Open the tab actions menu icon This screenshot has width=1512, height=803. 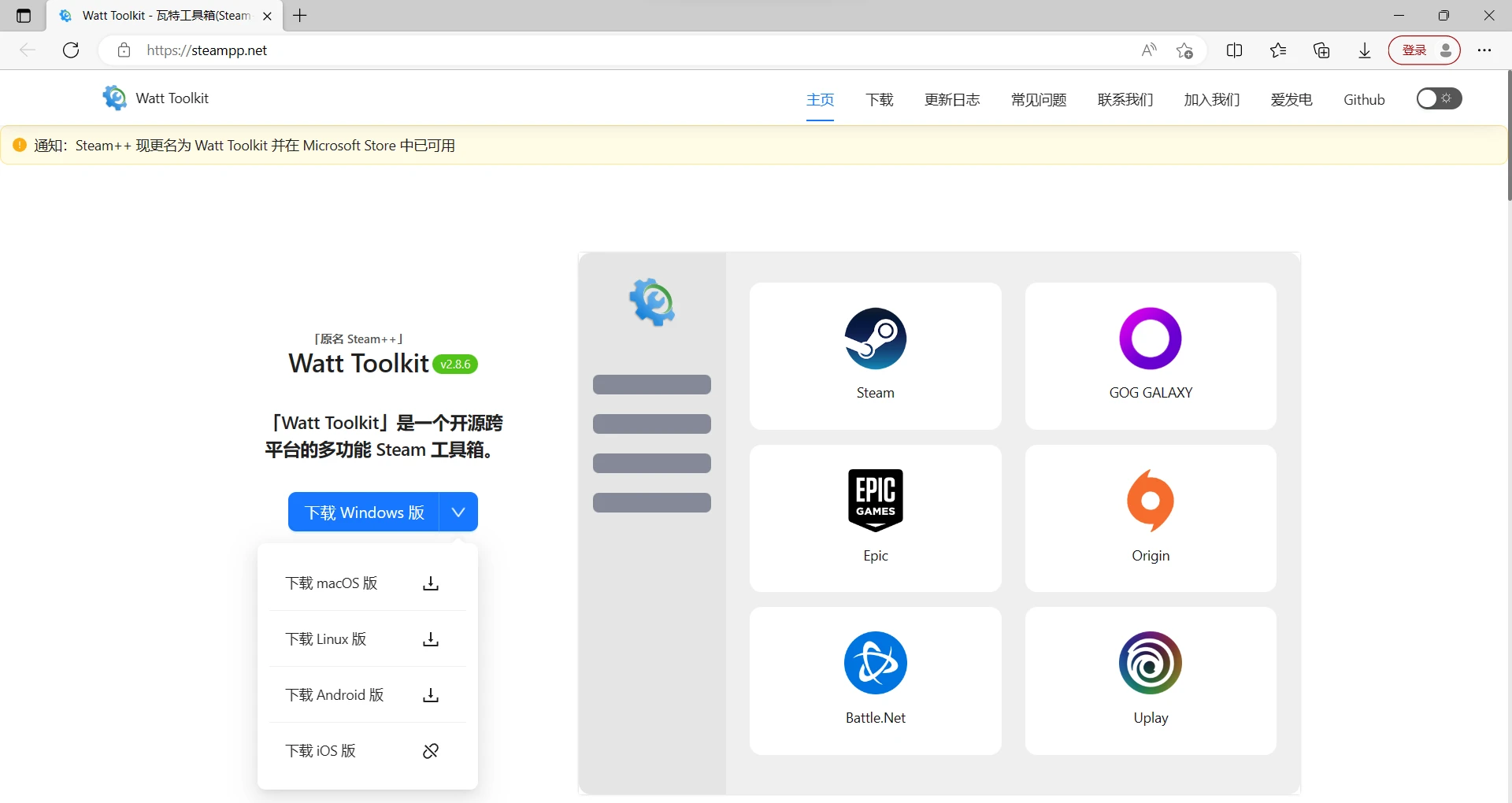coord(24,16)
